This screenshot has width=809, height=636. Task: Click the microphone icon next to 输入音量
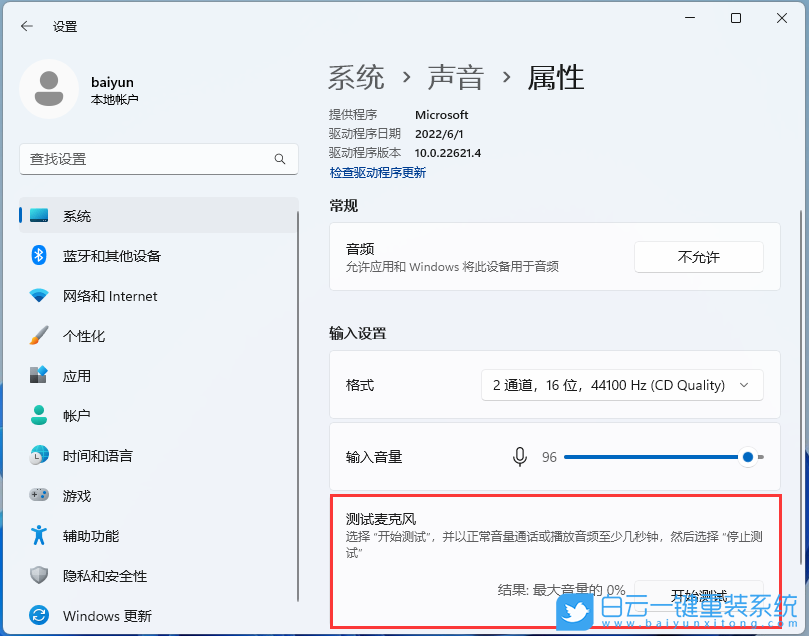[x=520, y=456]
